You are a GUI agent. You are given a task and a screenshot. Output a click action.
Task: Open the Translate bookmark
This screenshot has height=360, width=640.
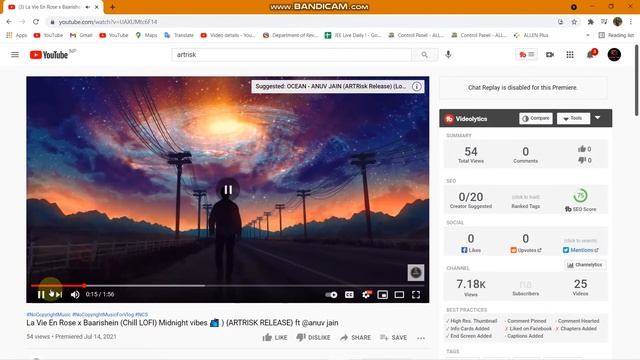click(x=179, y=36)
